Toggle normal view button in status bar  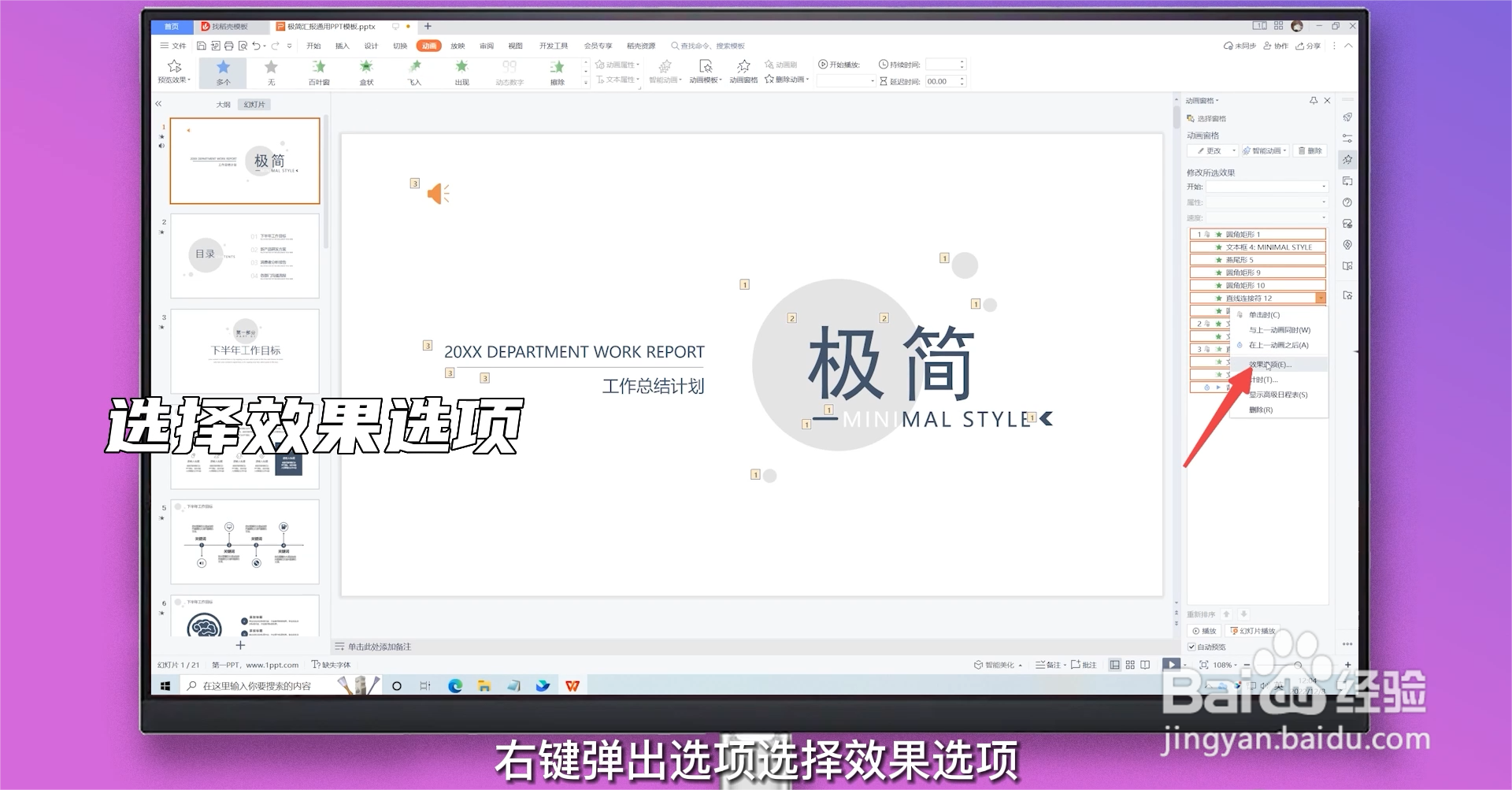[x=1114, y=665]
